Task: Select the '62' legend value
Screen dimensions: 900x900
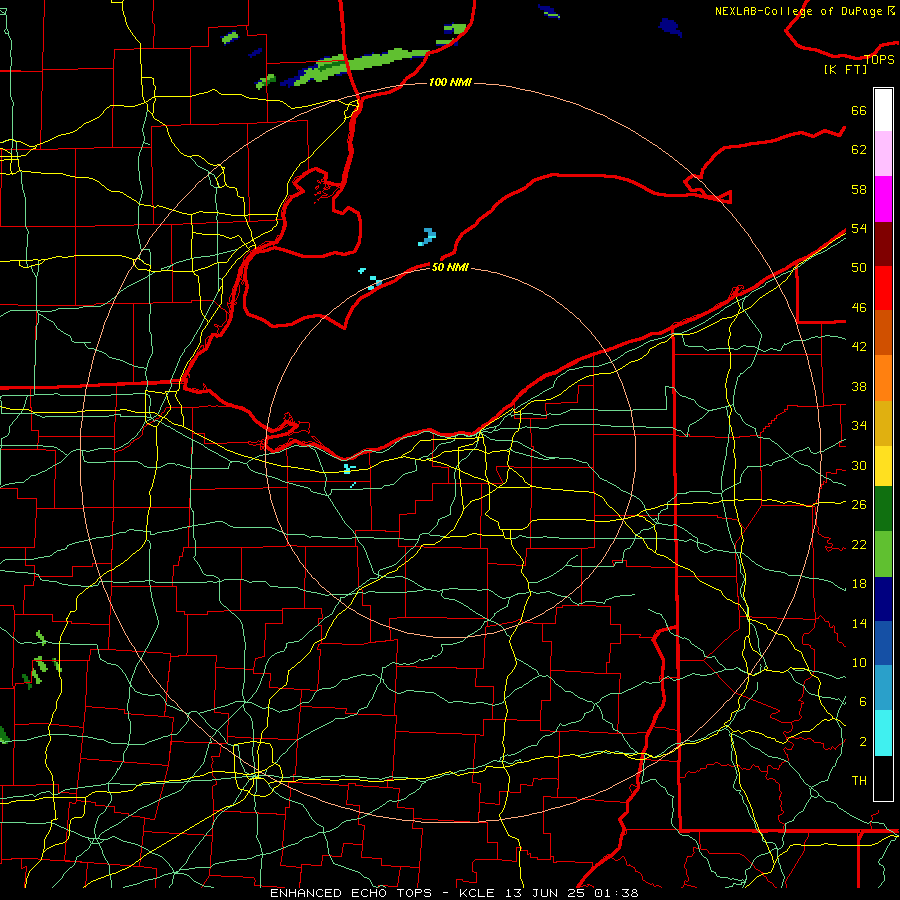Action: coord(859,150)
